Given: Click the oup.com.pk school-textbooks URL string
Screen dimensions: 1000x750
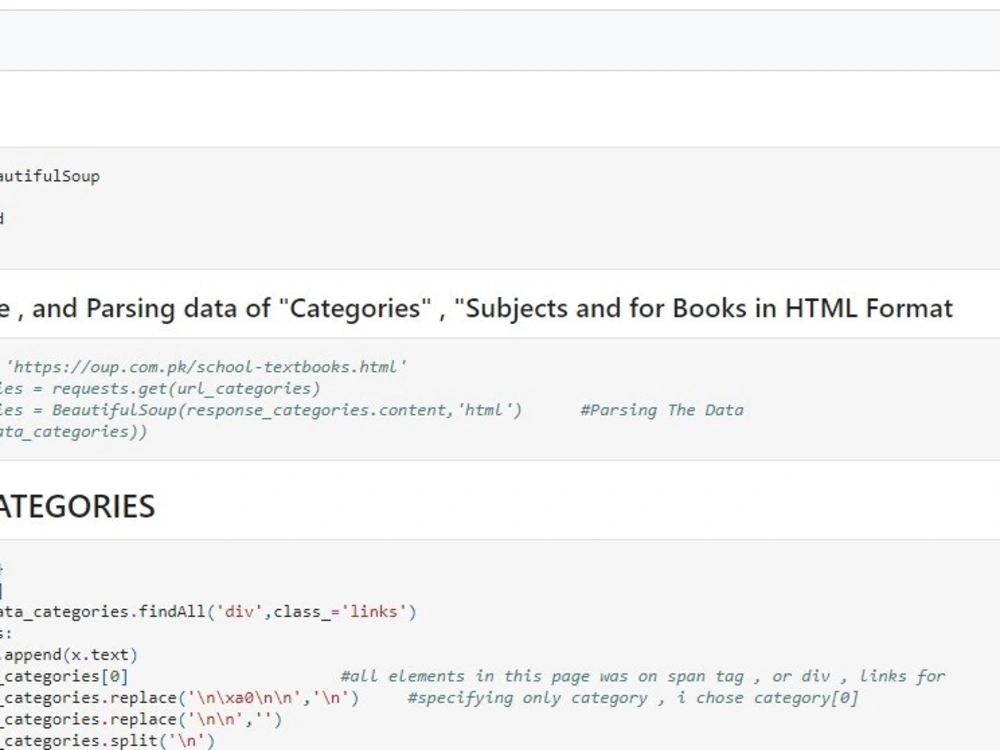Looking at the screenshot, I should (x=207, y=366).
